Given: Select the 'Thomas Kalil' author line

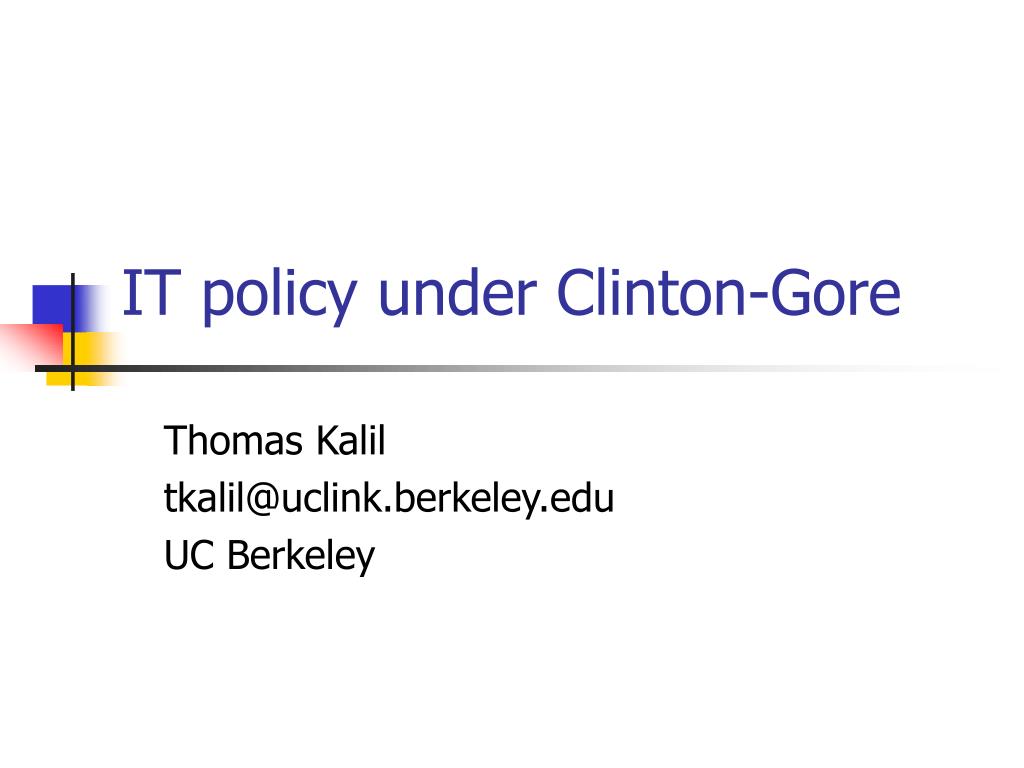Looking at the screenshot, I should pos(274,440).
